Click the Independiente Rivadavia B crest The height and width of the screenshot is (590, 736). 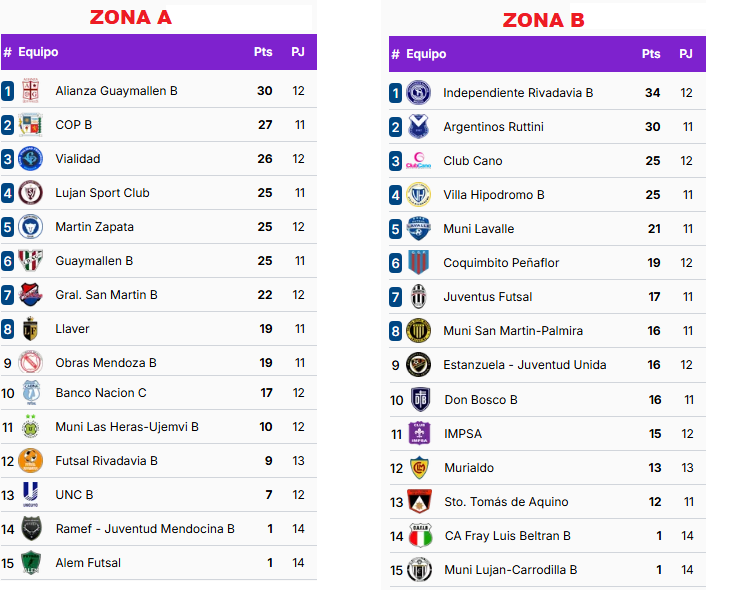click(x=419, y=93)
